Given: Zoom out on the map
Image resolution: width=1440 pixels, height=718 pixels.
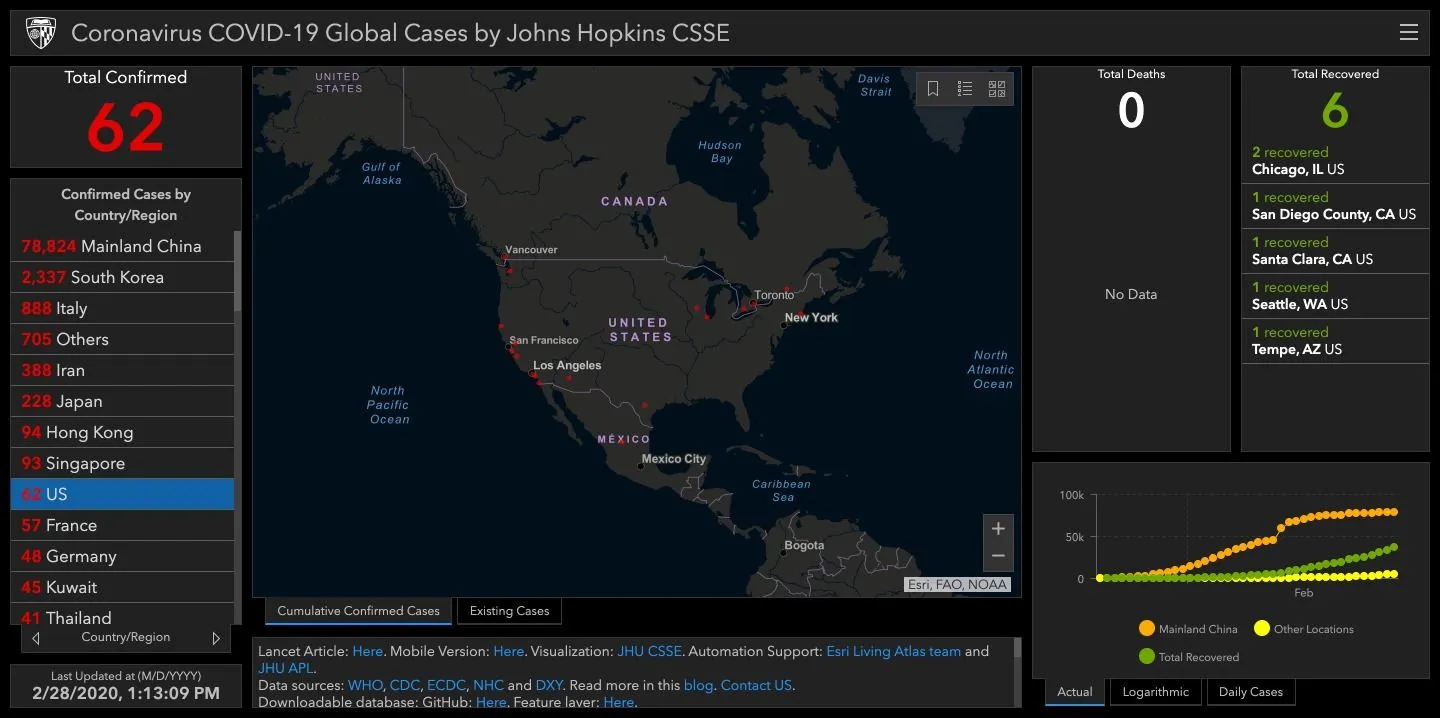Looking at the screenshot, I should [998, 556].
